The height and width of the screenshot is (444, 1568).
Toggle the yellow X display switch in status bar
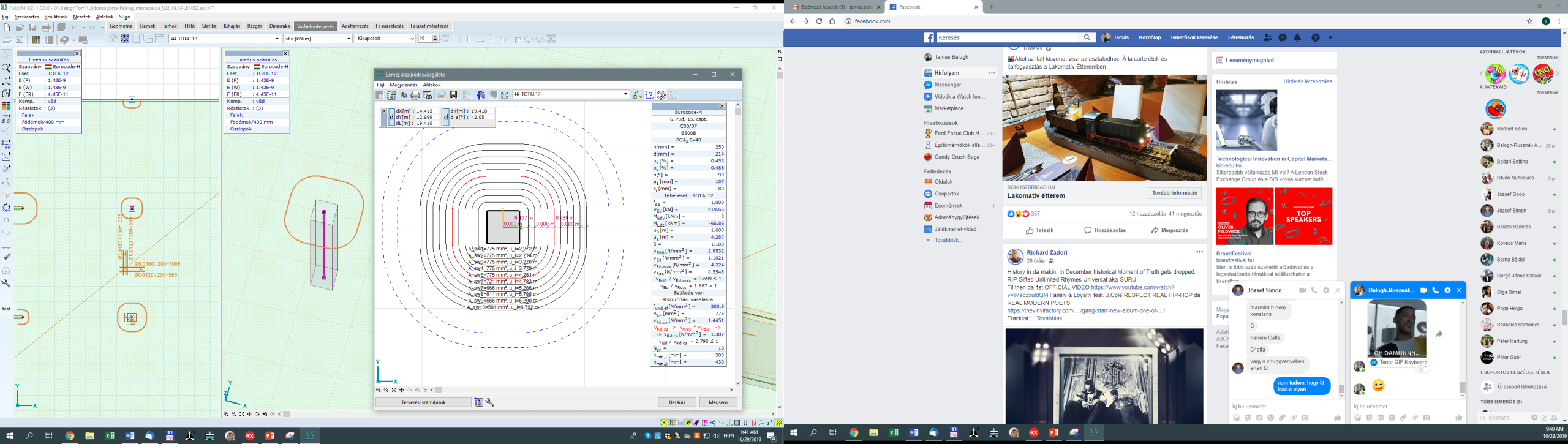click(x=664, y=423)
